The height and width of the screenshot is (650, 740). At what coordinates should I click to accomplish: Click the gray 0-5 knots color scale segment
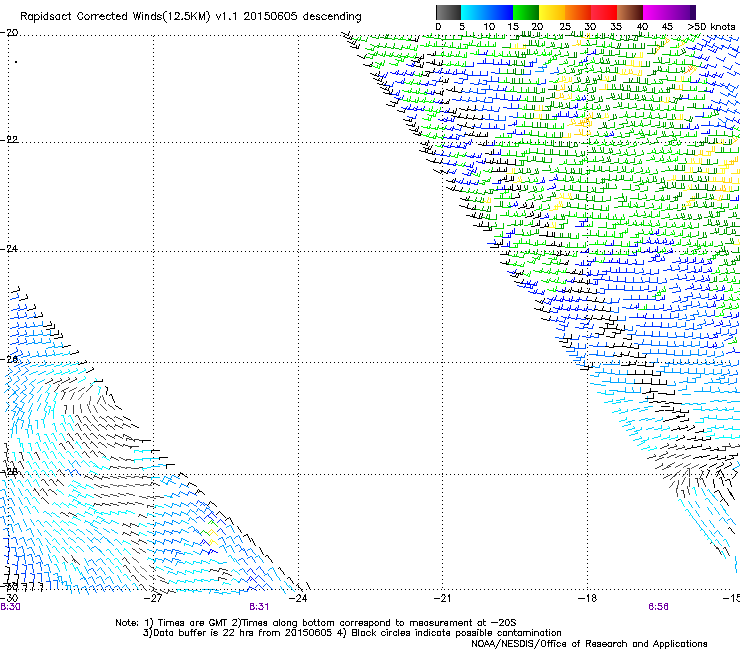click(x=448, y=12)
